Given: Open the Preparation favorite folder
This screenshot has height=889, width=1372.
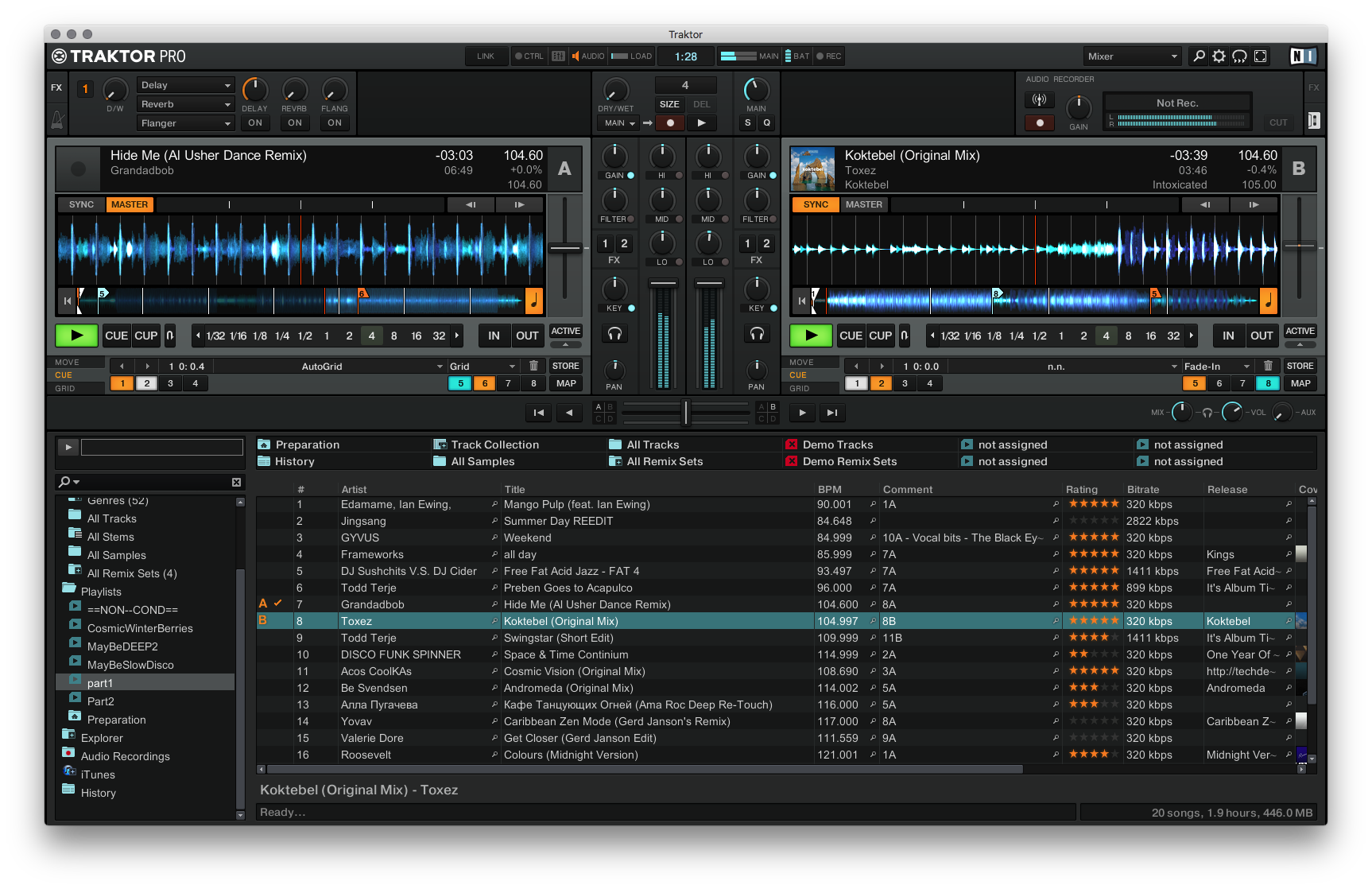Looking at the screenshot, I should click(307, 444).
